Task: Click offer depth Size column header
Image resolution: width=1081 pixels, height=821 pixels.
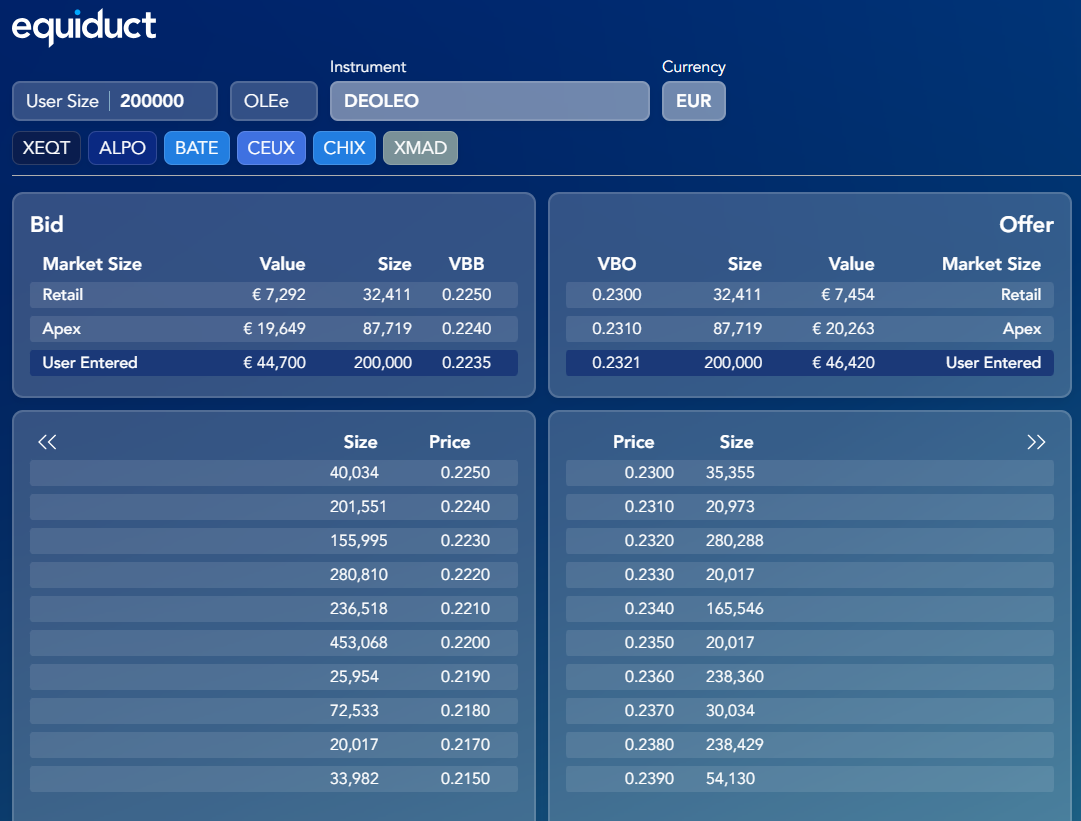Action: pos(736,442)
